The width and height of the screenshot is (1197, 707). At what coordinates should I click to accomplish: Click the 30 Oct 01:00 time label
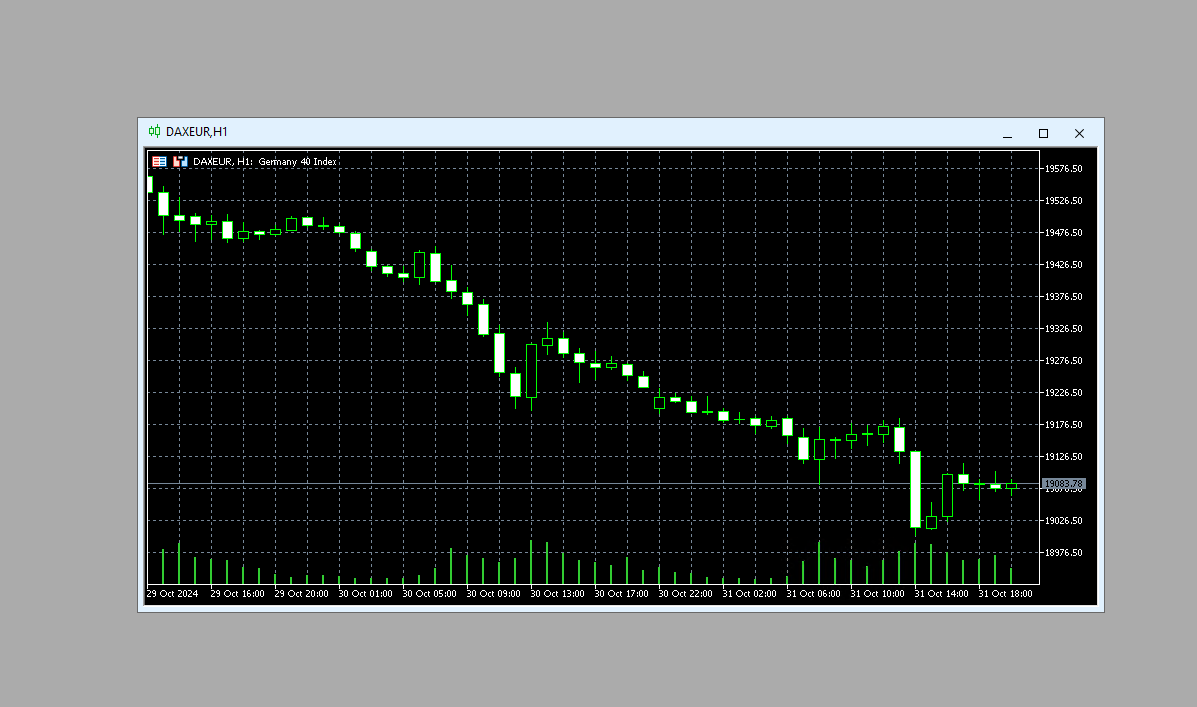(x=364, y=593)
